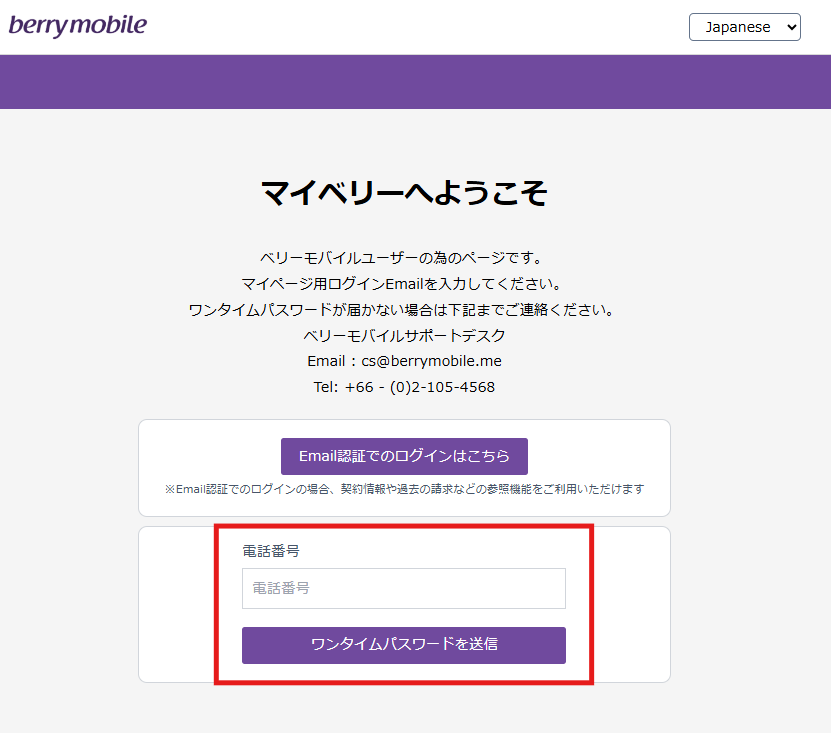831x733 pixels.
Task: Click the berrymobile logo
Action: tap(78, 25)
